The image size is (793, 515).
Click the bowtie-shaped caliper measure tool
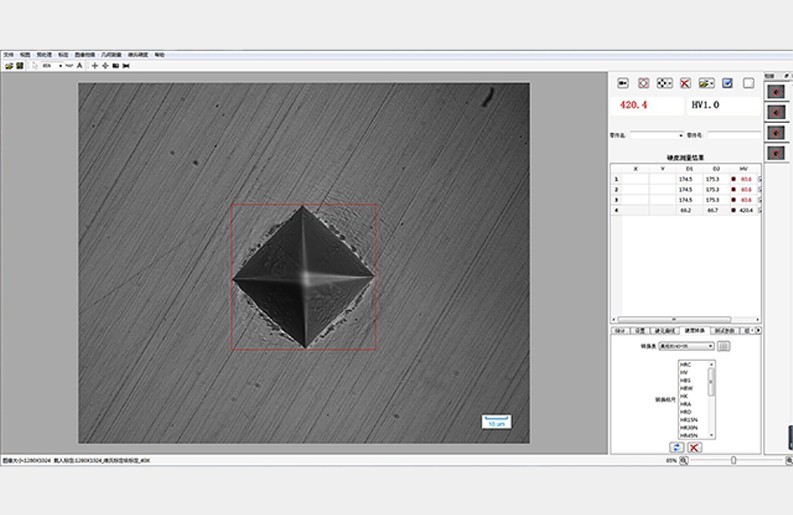(126, 66)
